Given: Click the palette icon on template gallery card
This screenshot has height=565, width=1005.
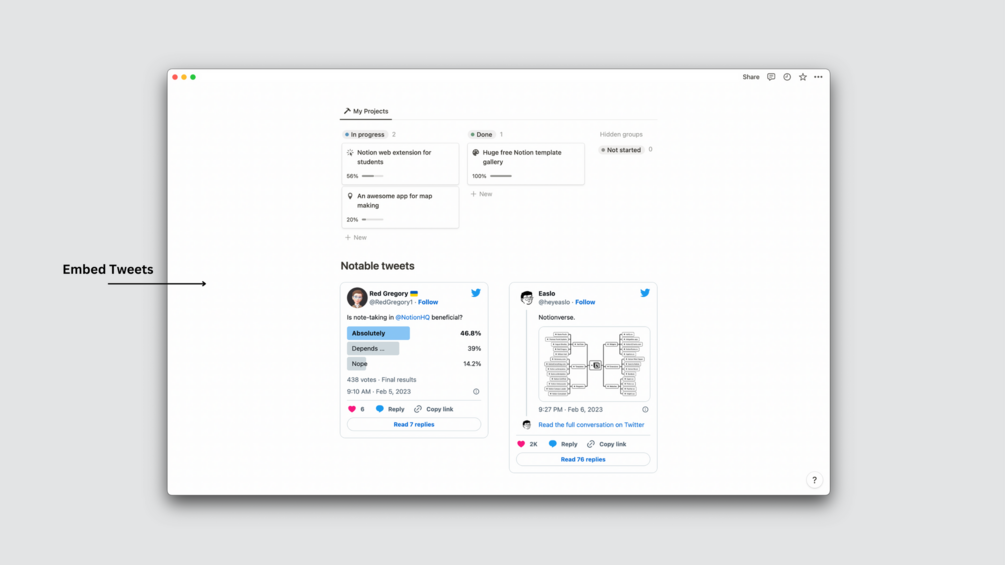Looking at the screenshot, I should tap(476, 152).
